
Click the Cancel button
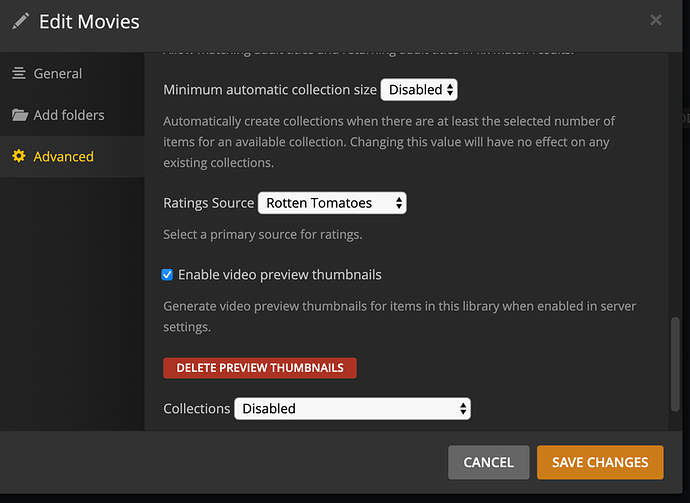489,462
